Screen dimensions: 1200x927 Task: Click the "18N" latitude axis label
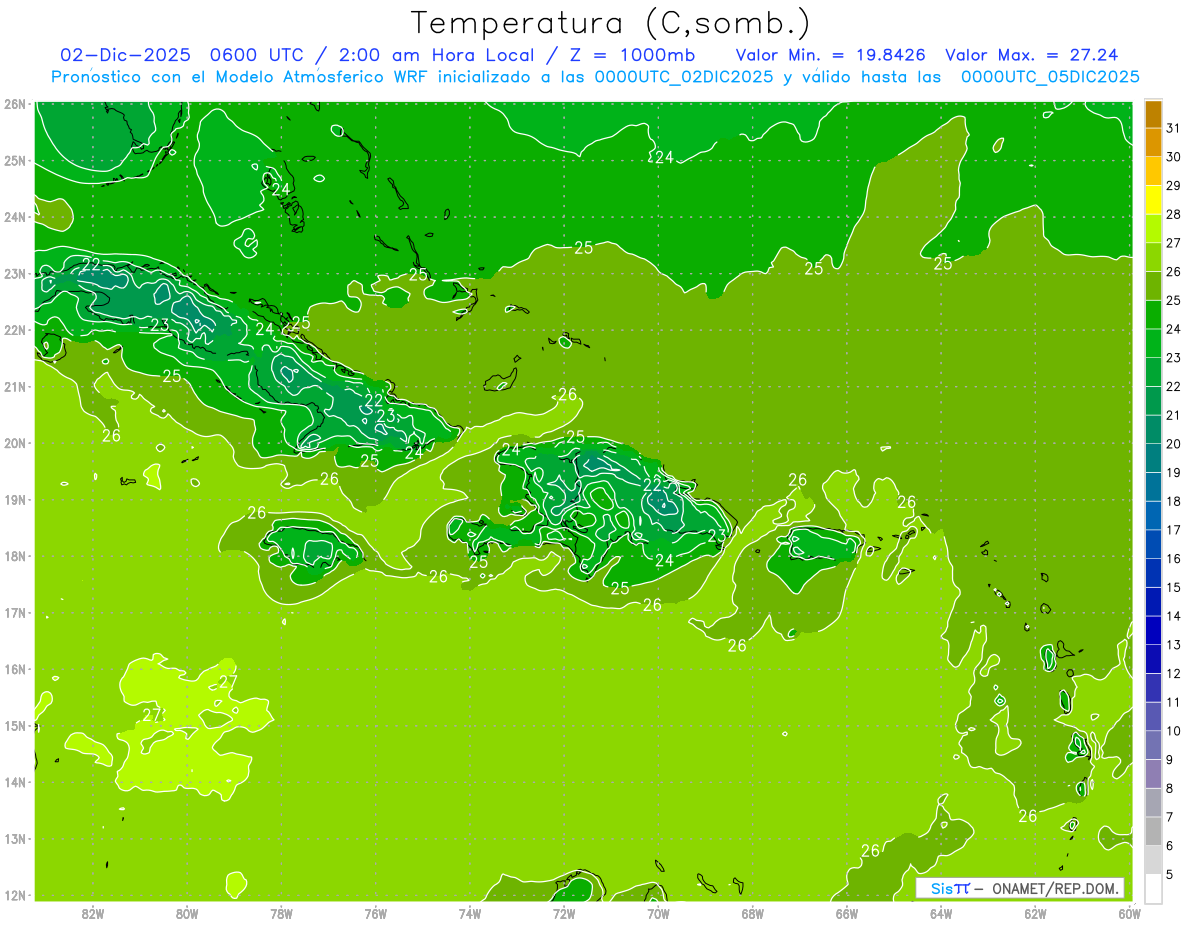pos(14,556)
